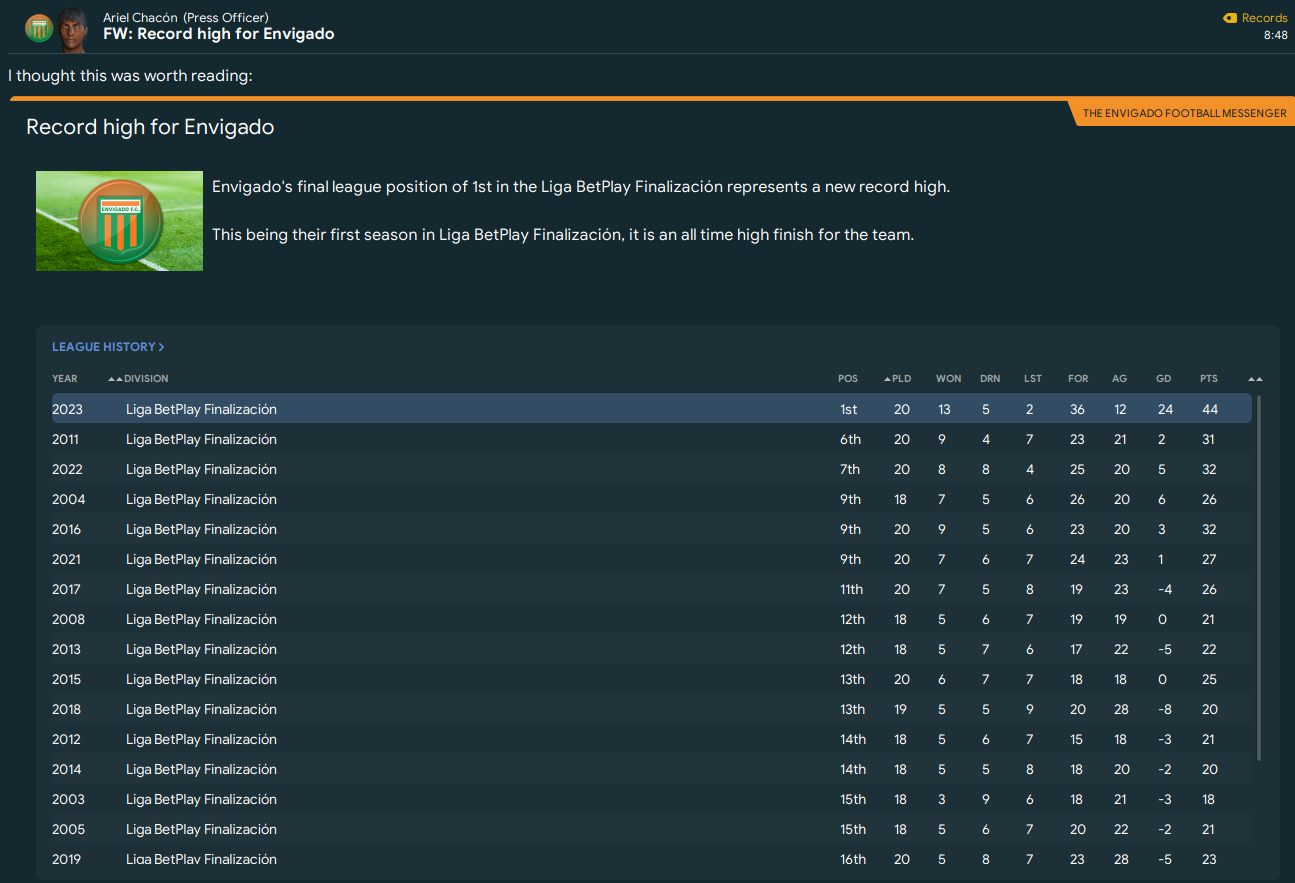Click the sort arrow beside the PLD header

[887, 379]
